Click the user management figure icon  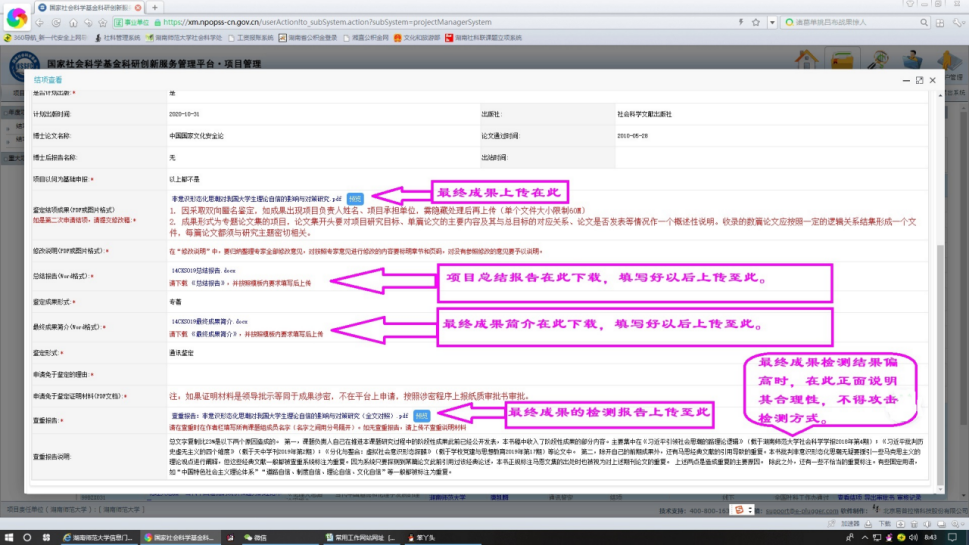coord(949,61)
